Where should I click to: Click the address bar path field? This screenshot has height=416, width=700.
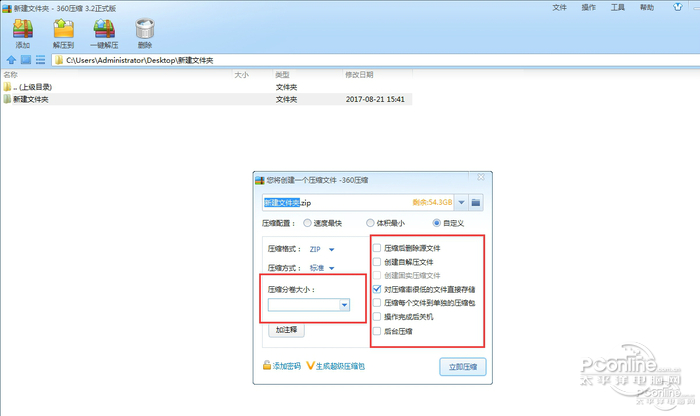[375, 60]
